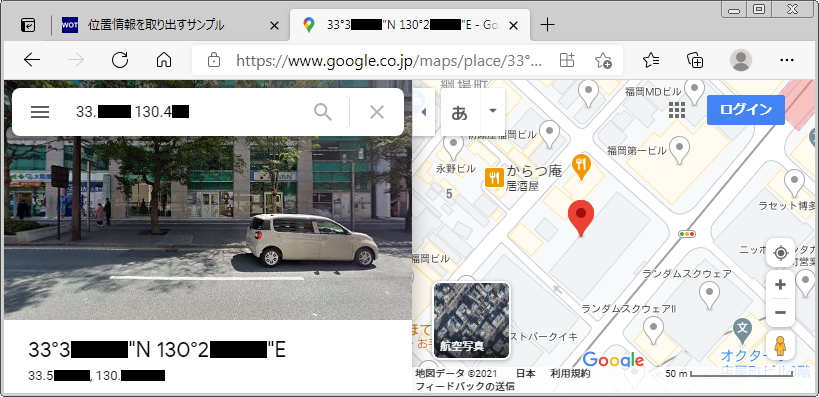Screen dimensions: 819x397
Task: Click the ログイン button
Action: point(746,110)
